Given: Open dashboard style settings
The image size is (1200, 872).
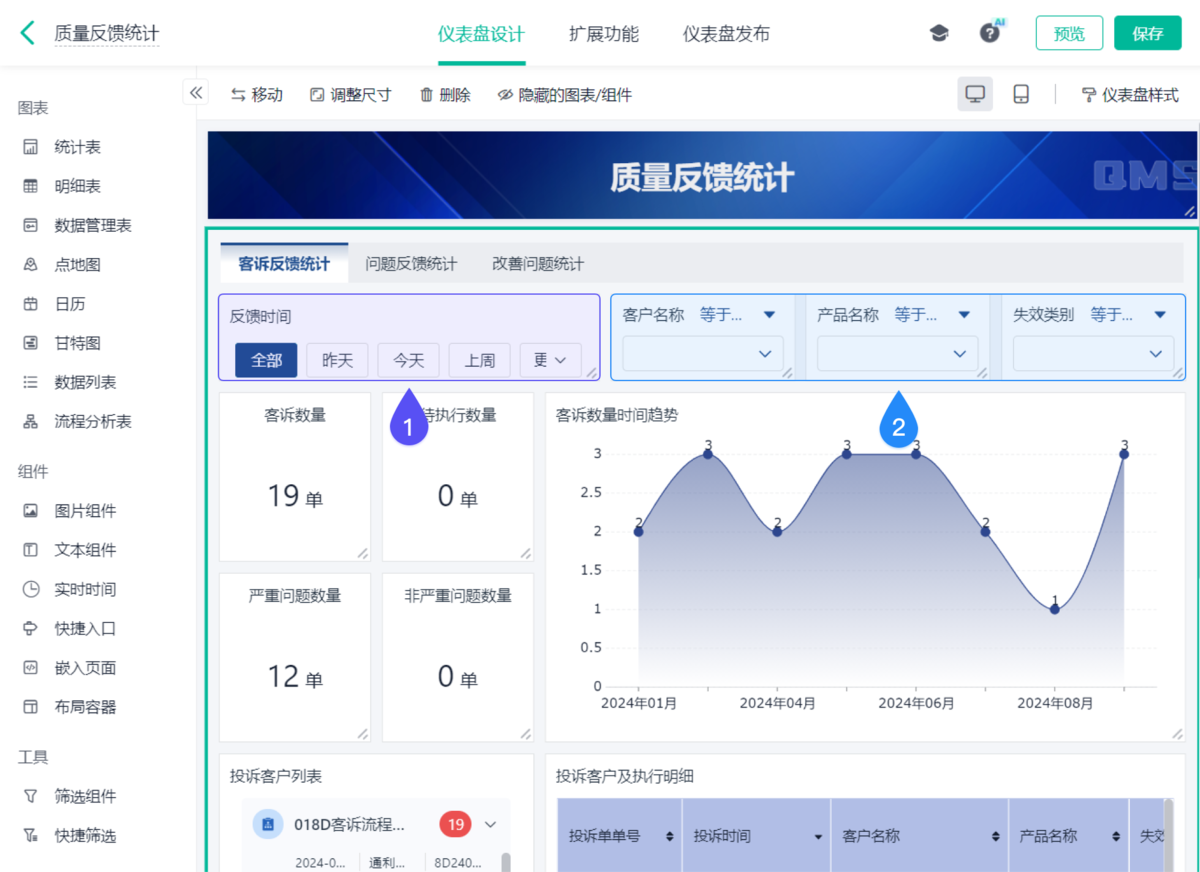Looking at the screenshot, I should coord(1130,95).
